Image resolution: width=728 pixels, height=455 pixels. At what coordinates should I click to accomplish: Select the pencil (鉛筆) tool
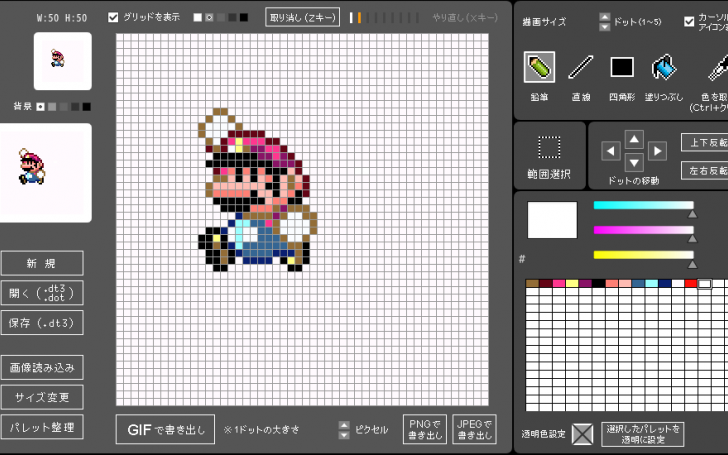coord(539,67)
